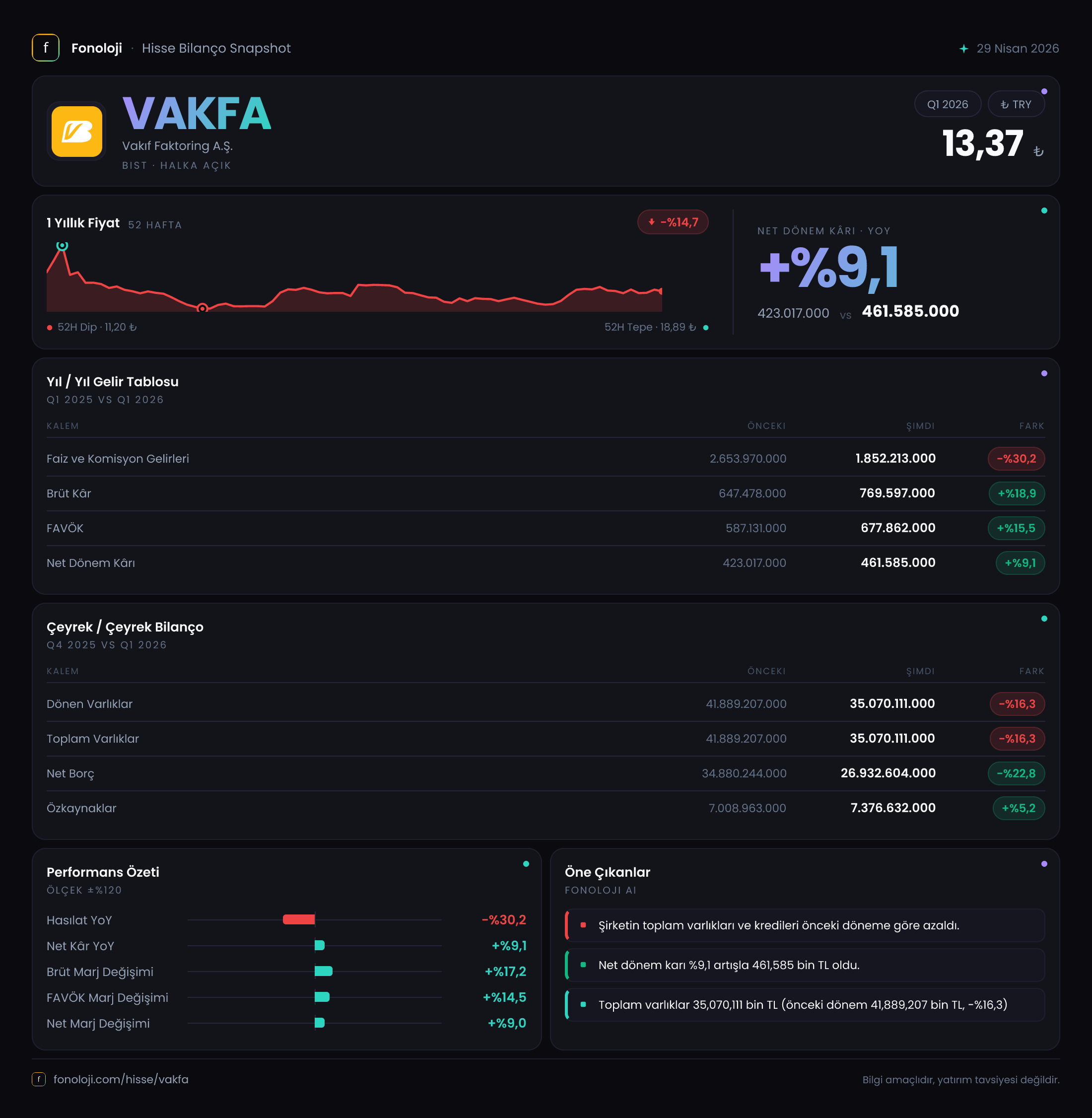Image resolution: width=1092 pixels, height=1118 pixels.
Task: Click the Hasılat YoY red bar
Action: (299, 919)
